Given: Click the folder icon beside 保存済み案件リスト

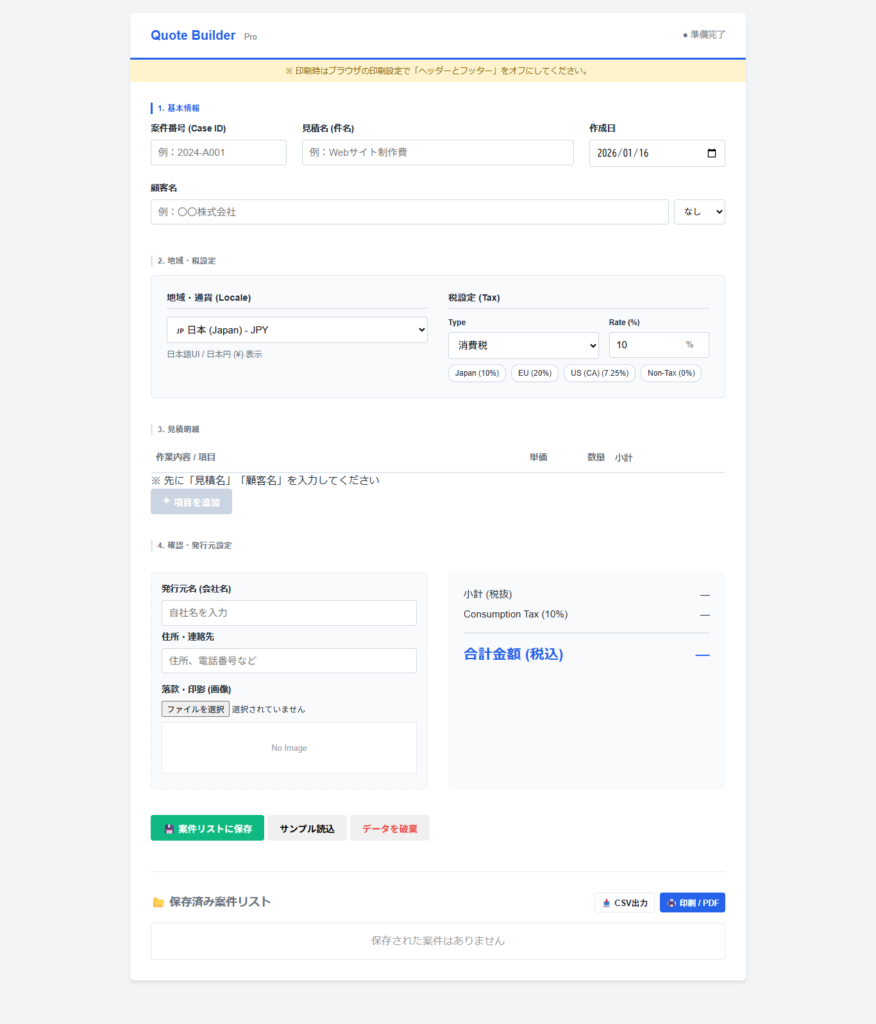Looking at the screenshot, I should [x=158, y=902].
